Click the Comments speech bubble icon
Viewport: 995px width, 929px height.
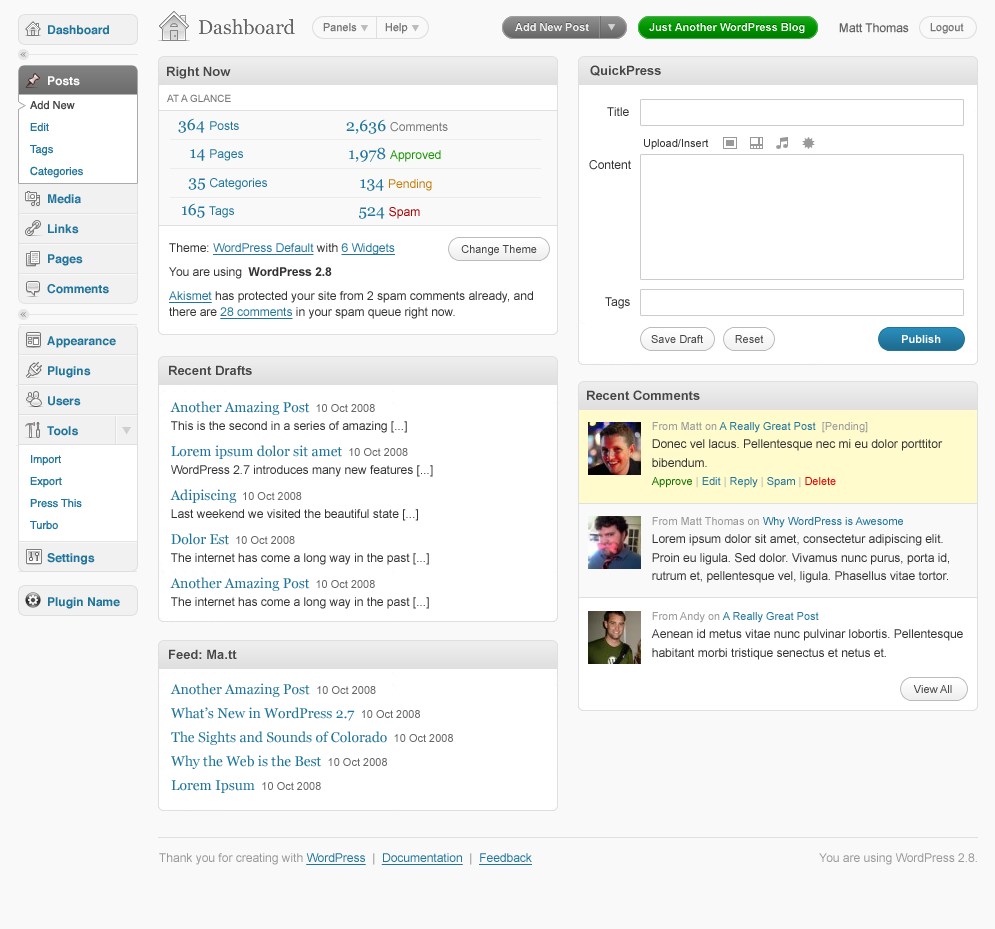[33, 288]
